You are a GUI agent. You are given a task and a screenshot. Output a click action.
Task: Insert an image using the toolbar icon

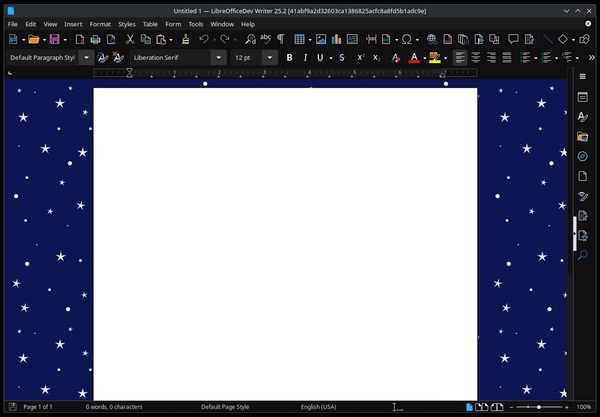(322, 39)
